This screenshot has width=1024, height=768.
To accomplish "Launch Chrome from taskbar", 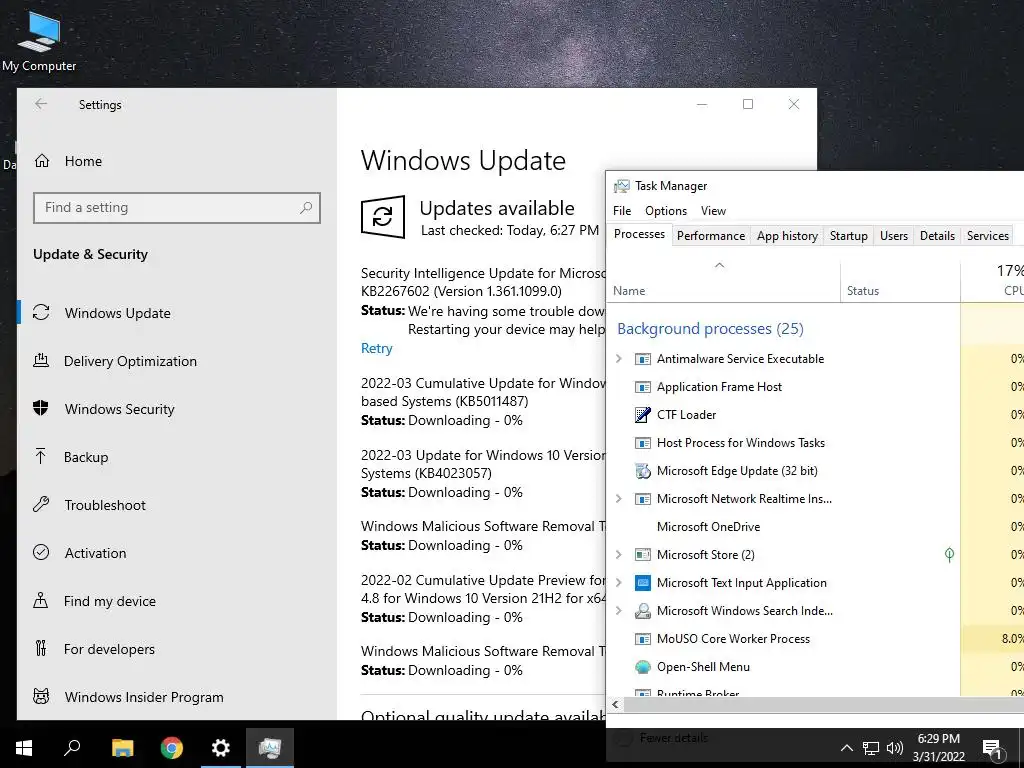I will click(172, 748).
